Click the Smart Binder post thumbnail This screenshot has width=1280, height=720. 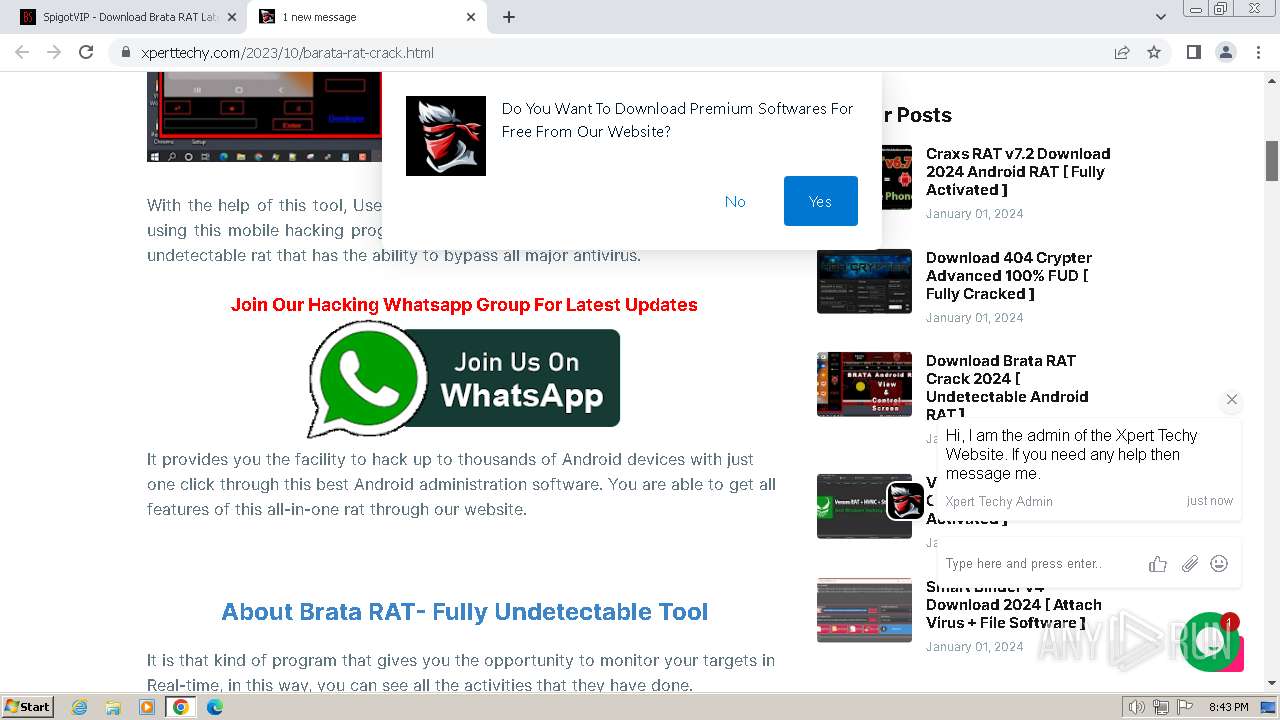[x=864, y=610]
